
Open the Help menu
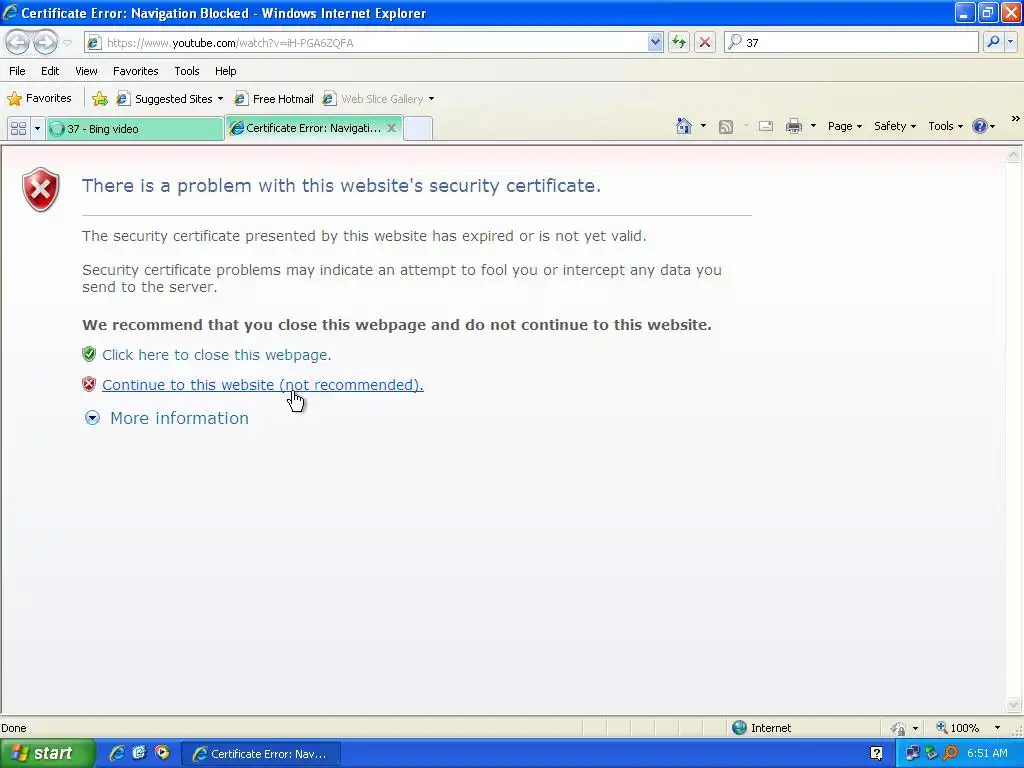coord(225,71)
